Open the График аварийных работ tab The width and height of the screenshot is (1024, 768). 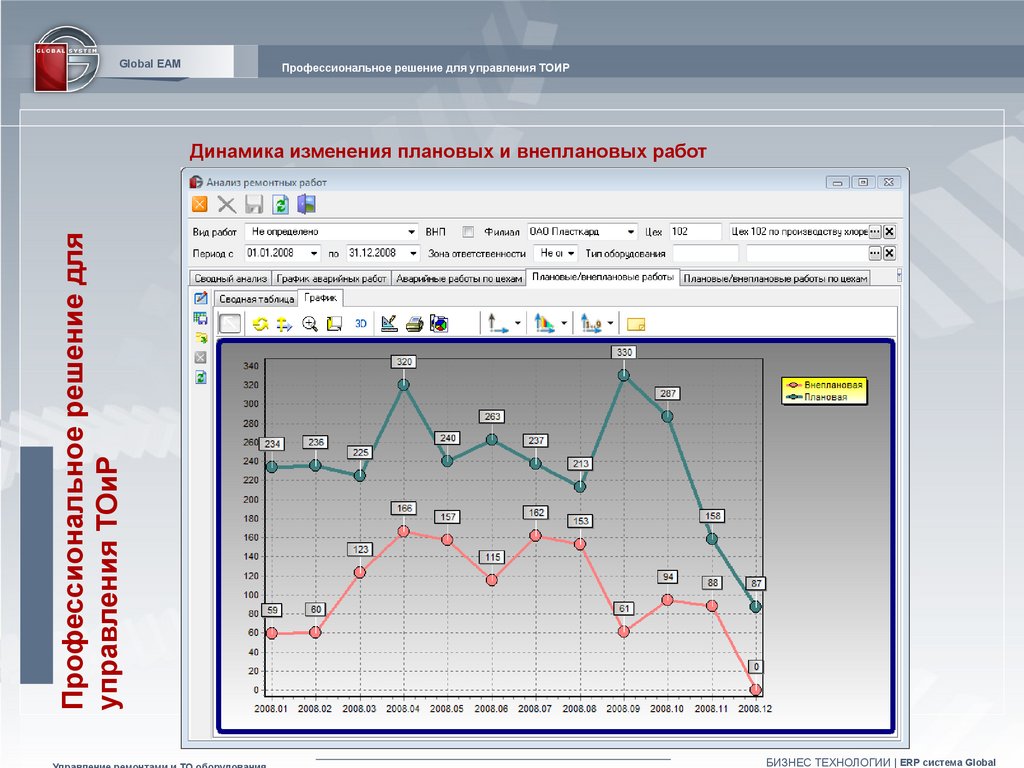point(331,279)
